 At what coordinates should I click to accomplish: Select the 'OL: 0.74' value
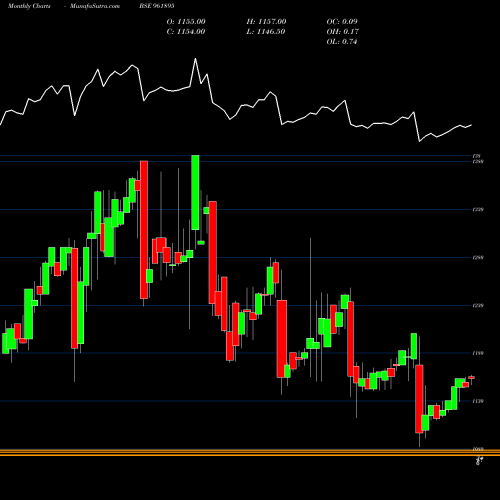coord(342,42)
